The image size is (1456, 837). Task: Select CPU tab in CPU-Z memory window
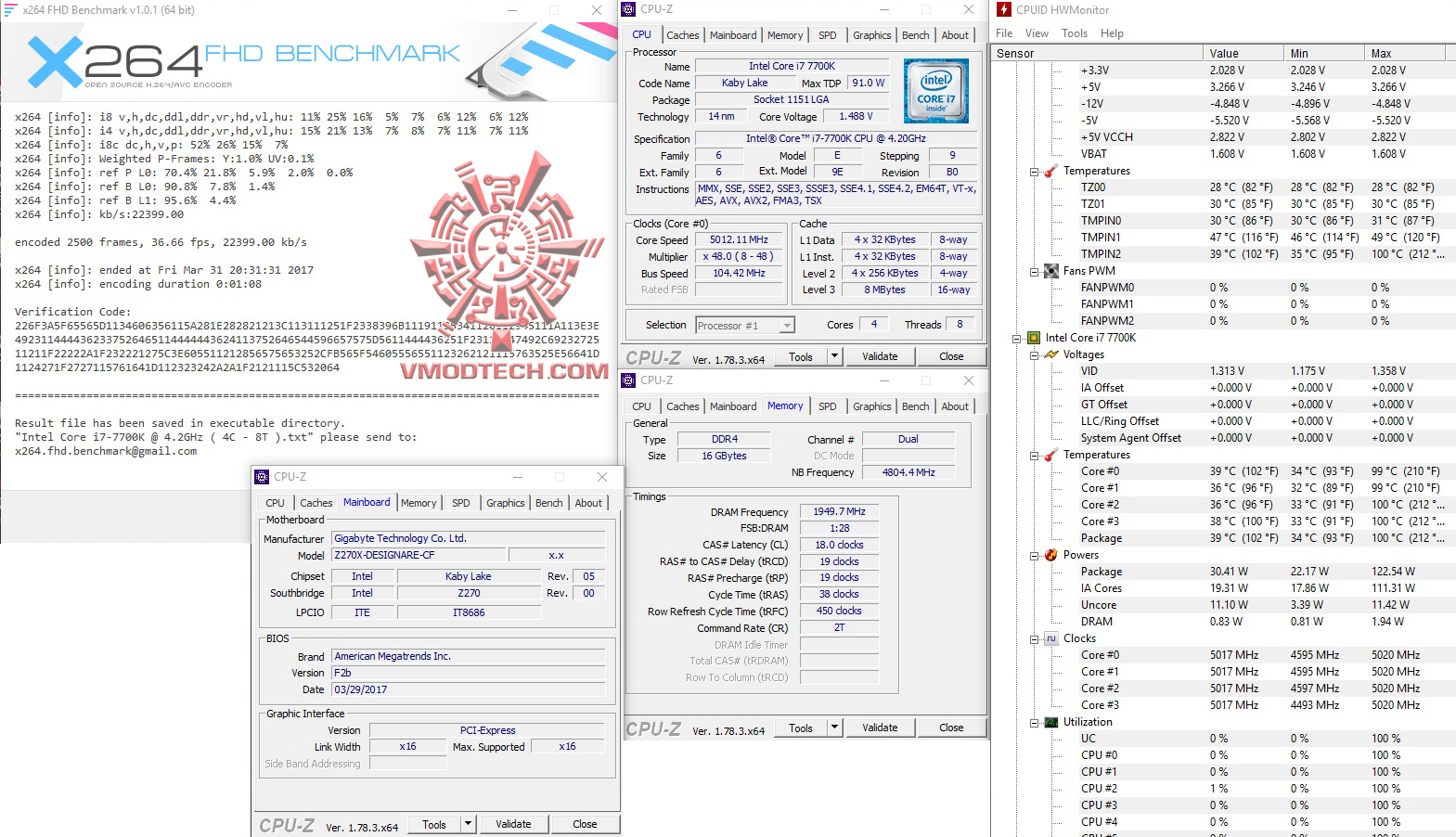(x=642, y=406)
